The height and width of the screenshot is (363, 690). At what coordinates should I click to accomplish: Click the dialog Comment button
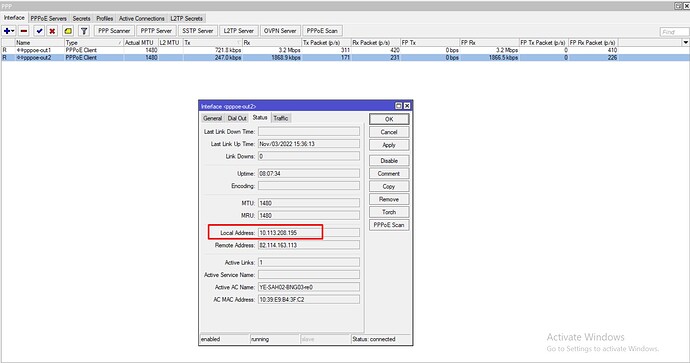tap(389, 173)
